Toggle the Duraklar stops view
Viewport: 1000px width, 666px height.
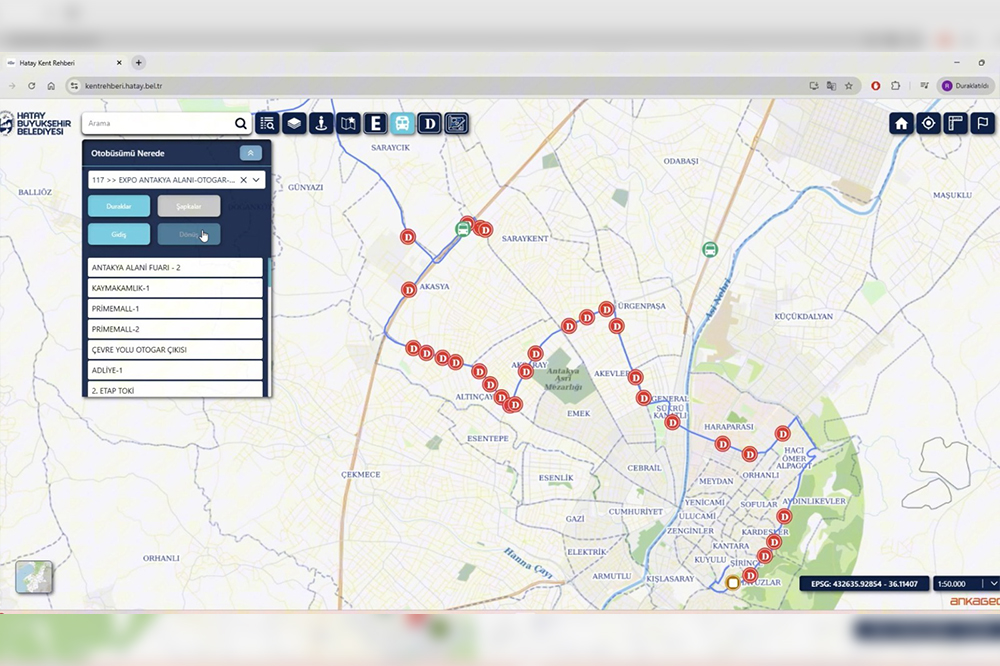click(119, 206)
